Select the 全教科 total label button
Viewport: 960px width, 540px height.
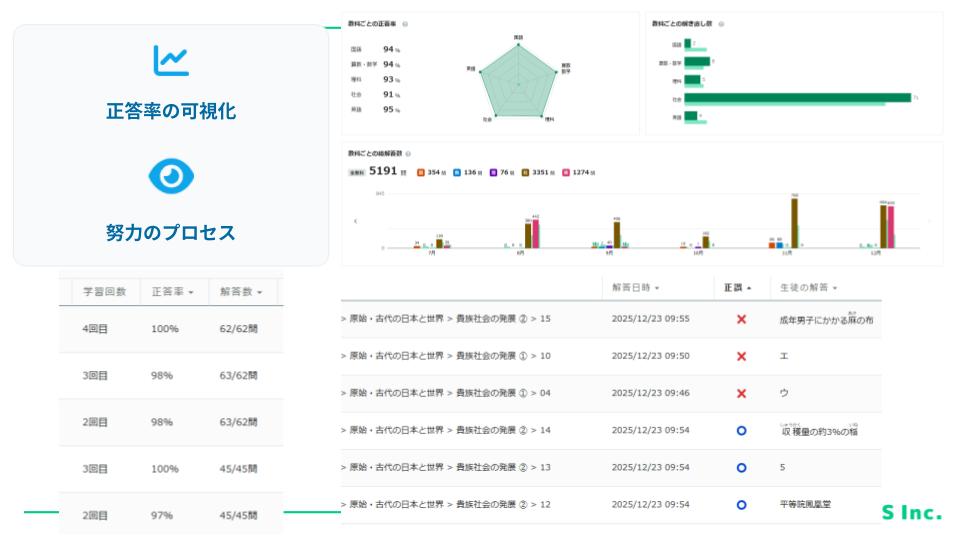tap(356, 172)
